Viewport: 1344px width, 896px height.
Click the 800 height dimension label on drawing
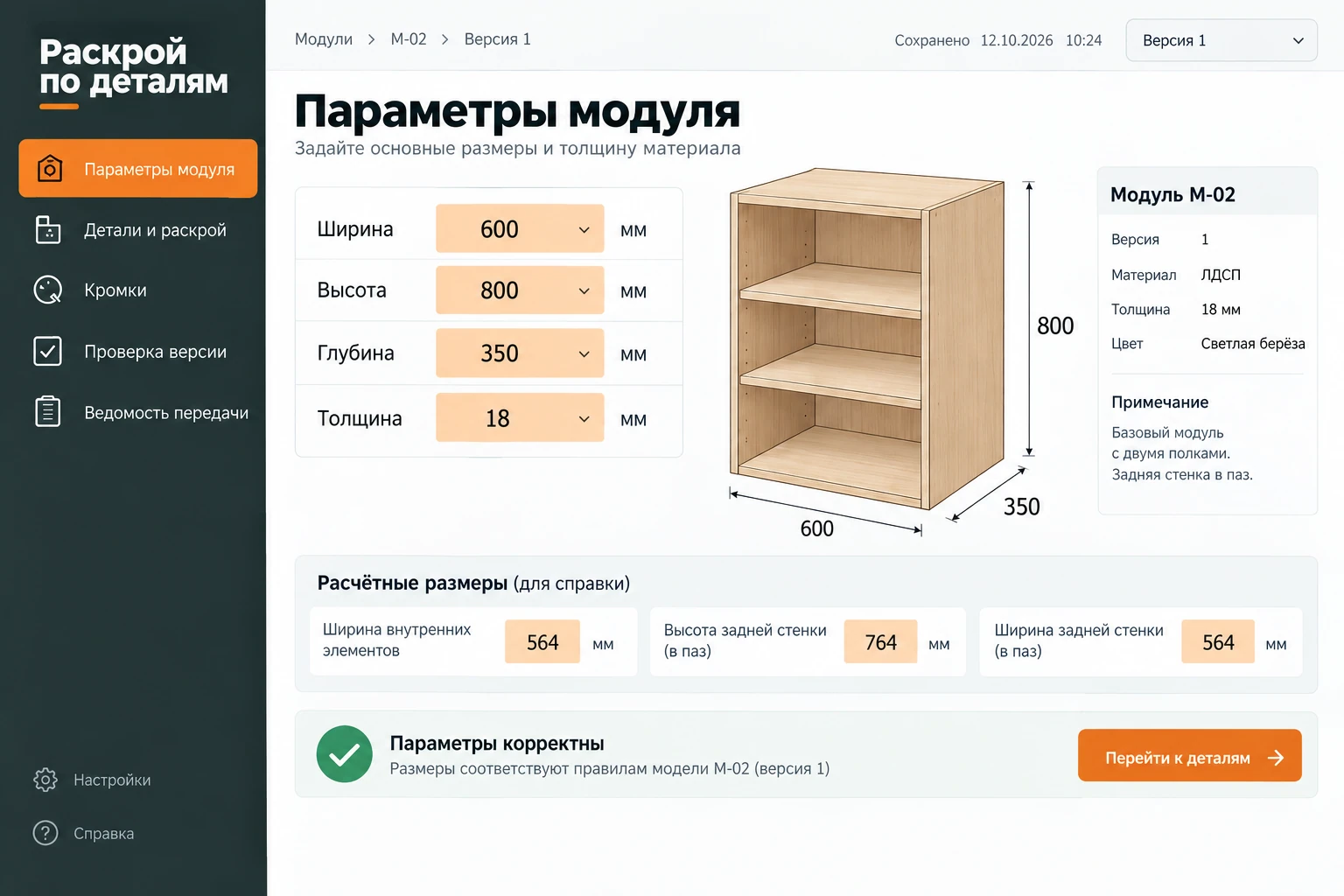(1055, 325)
